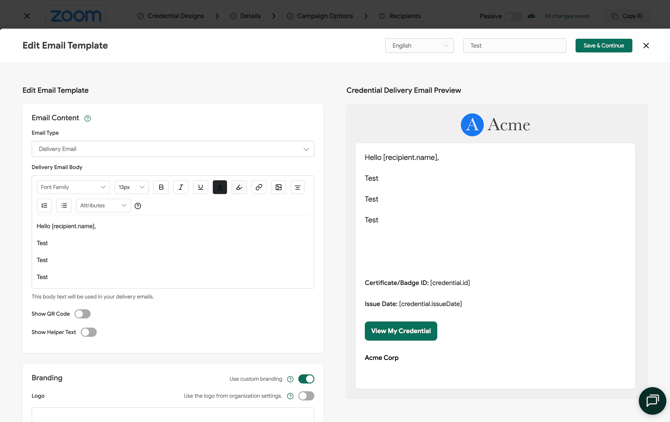This screenshot has width=670, height=422.
Task: Apply italic formatting in toolbar
Action: [x=181, y=187]
